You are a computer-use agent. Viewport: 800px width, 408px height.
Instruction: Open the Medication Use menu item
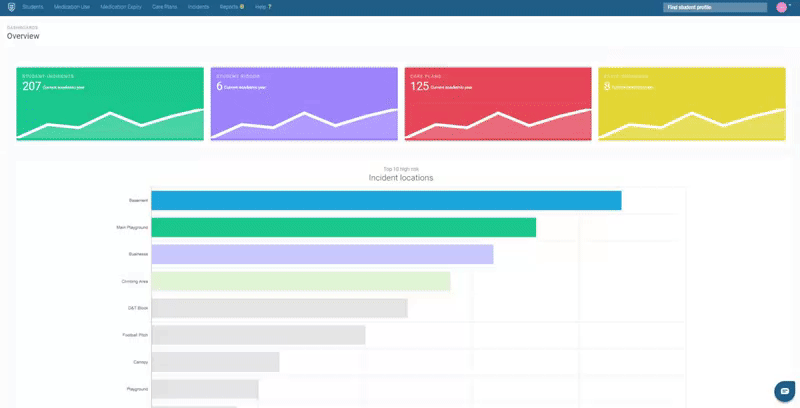pos(72,7)
